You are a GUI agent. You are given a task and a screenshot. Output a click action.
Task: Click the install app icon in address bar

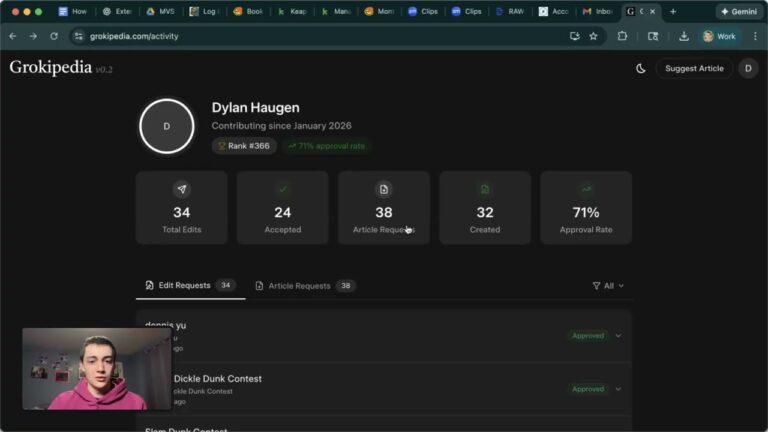[575, 36]
